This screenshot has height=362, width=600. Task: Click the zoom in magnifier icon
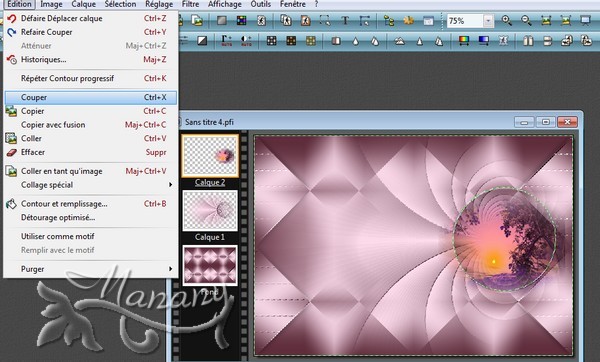[506, 20]
